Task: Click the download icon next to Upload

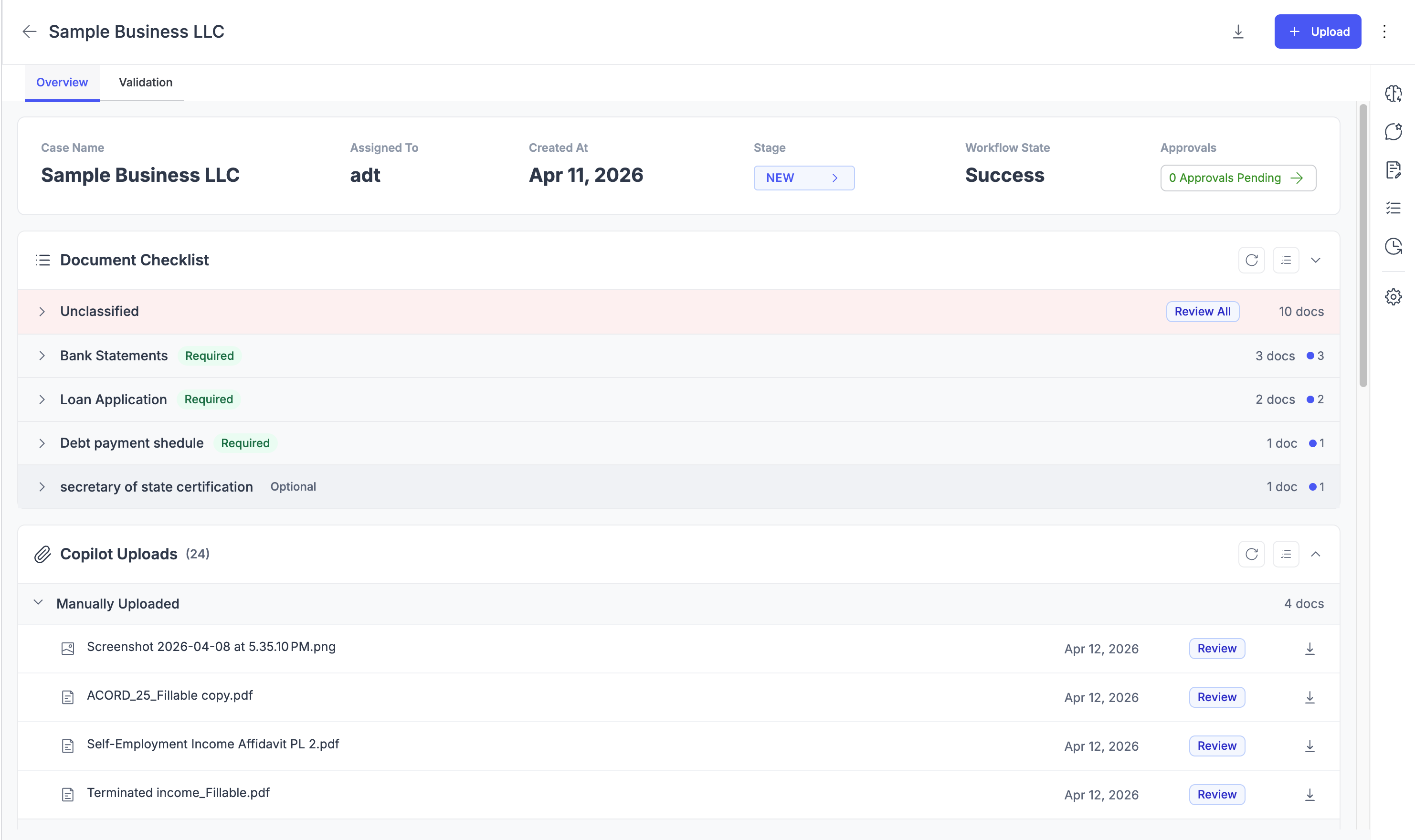Action: click(x=1238, y=31)
